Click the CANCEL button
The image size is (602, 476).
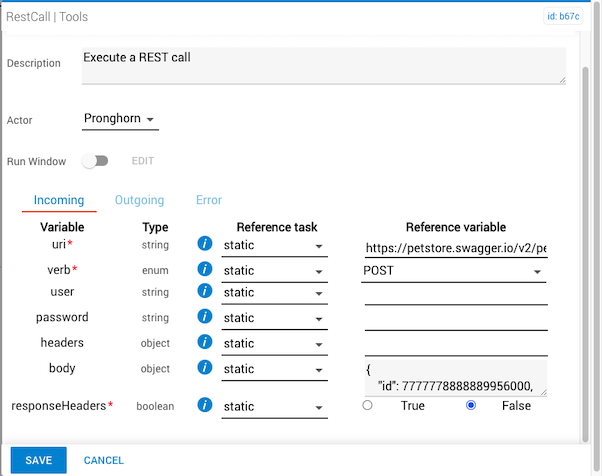coord(104,460)
